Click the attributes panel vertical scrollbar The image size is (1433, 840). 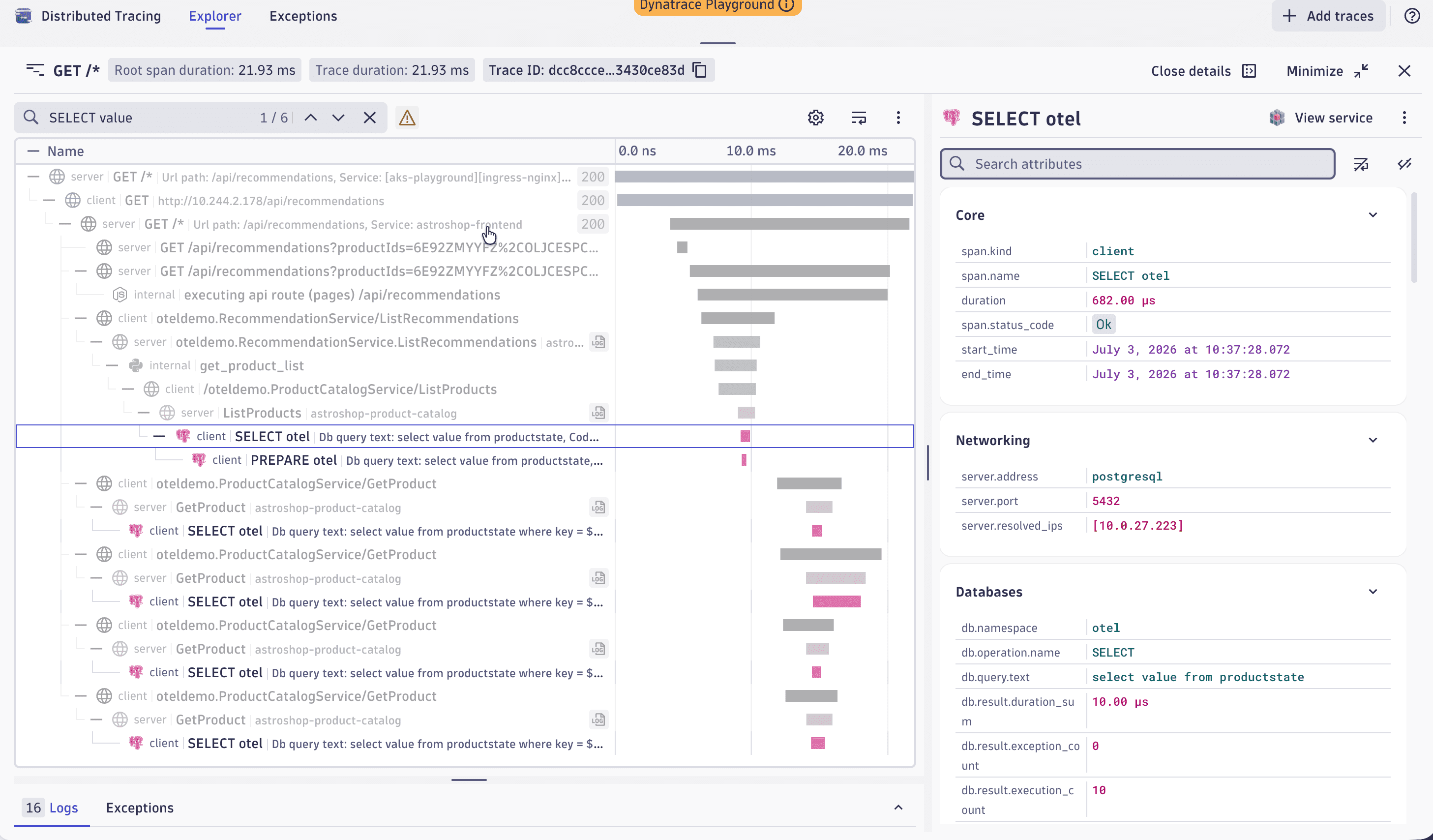[x=1414, y=238]
